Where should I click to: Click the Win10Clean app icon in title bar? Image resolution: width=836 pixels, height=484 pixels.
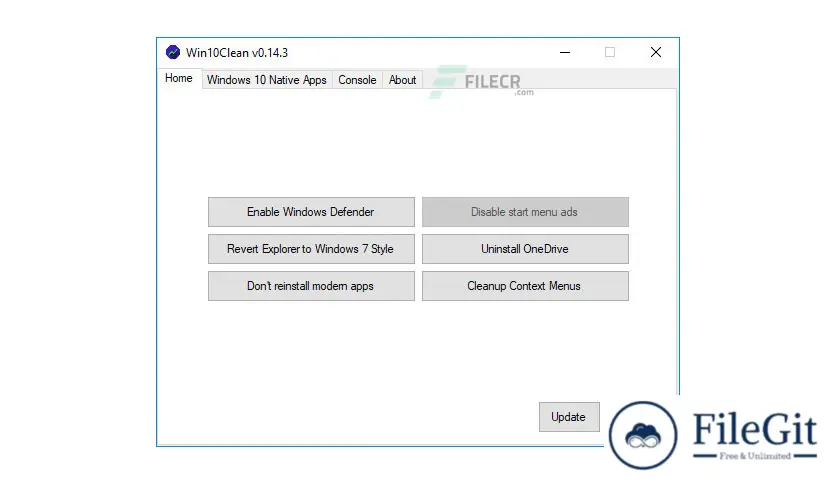pyautogui.click(x=173, y=52)
